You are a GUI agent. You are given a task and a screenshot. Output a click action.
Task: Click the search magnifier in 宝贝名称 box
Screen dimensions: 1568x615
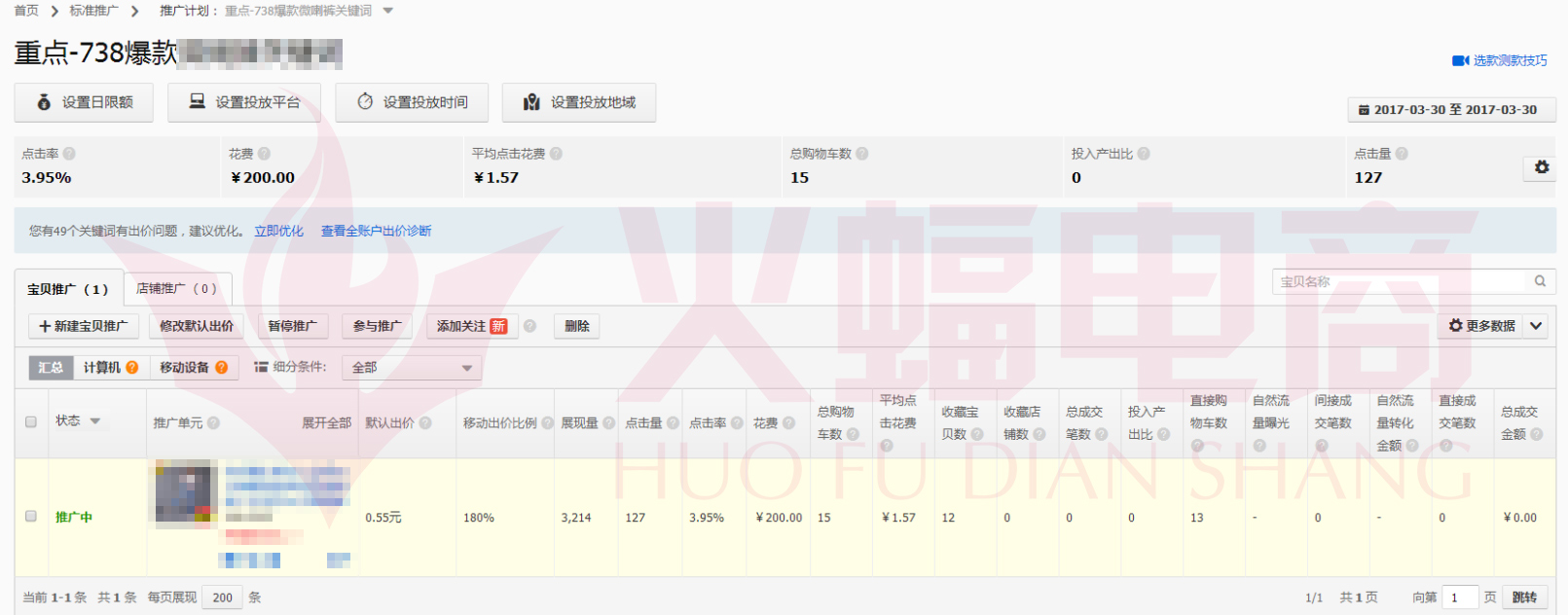point(1540,281)
